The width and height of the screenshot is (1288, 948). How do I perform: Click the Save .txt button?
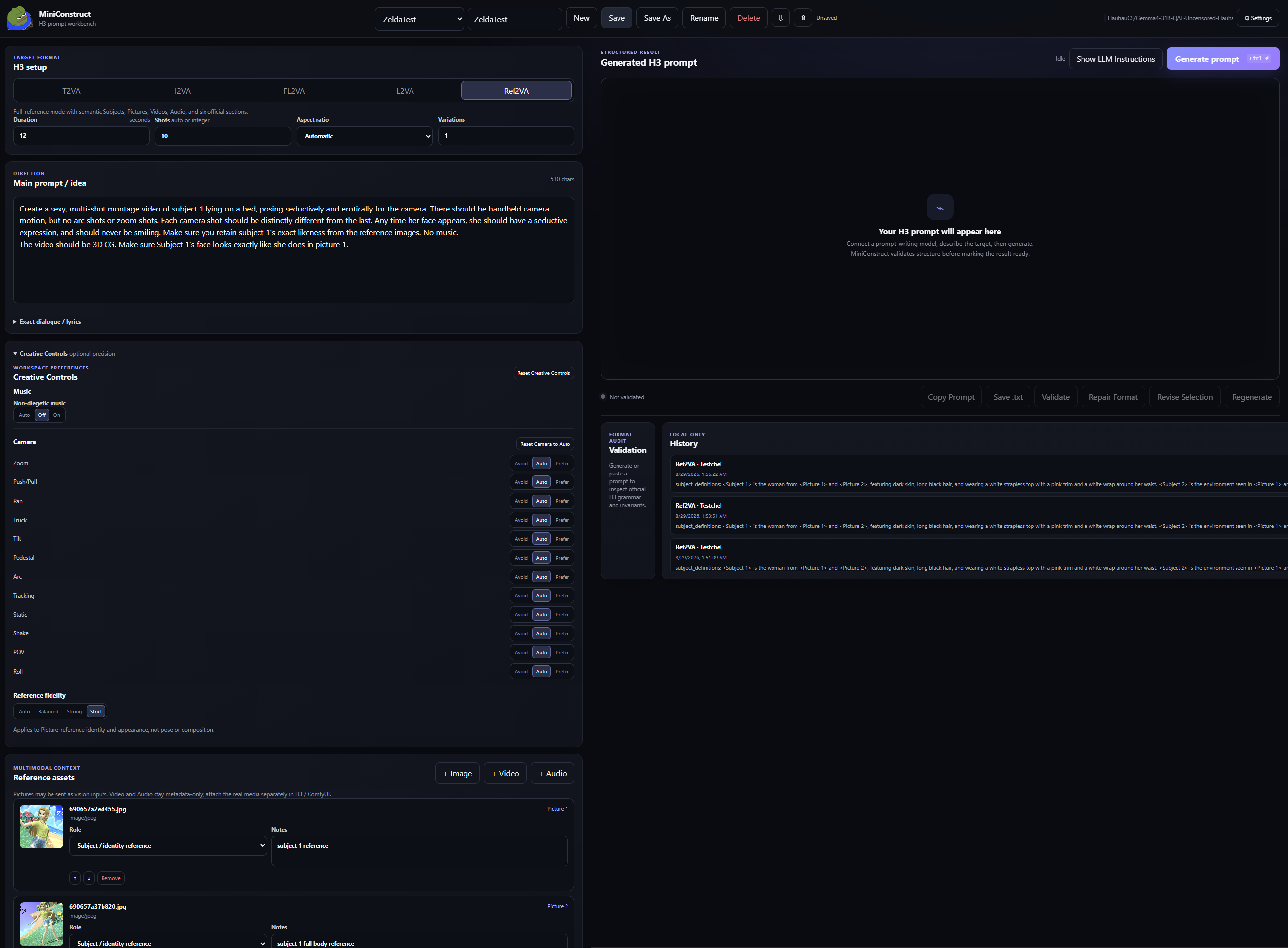coord(1008,397)
